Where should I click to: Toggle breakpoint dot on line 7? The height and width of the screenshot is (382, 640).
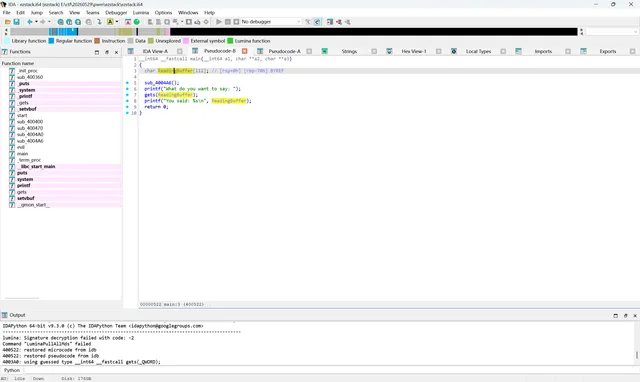[127, 95]
